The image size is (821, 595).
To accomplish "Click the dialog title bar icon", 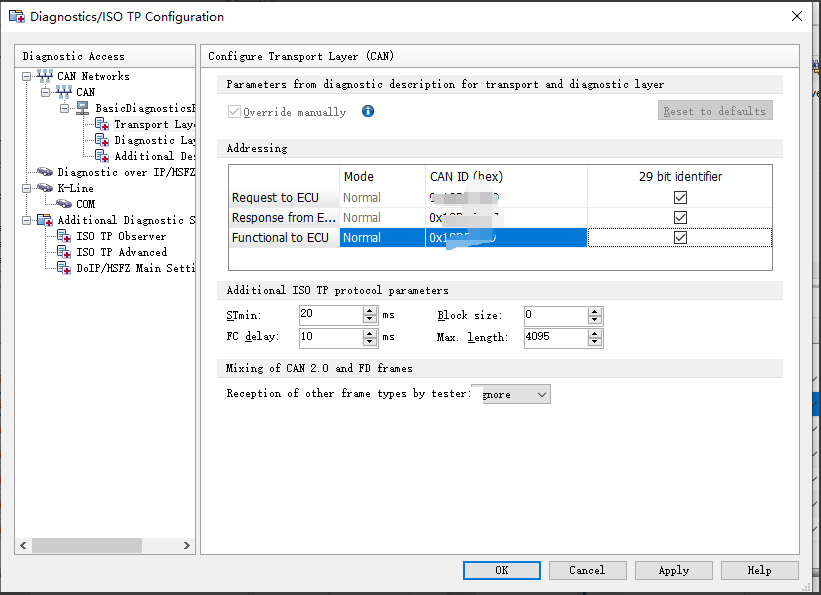I will point(17,16).
